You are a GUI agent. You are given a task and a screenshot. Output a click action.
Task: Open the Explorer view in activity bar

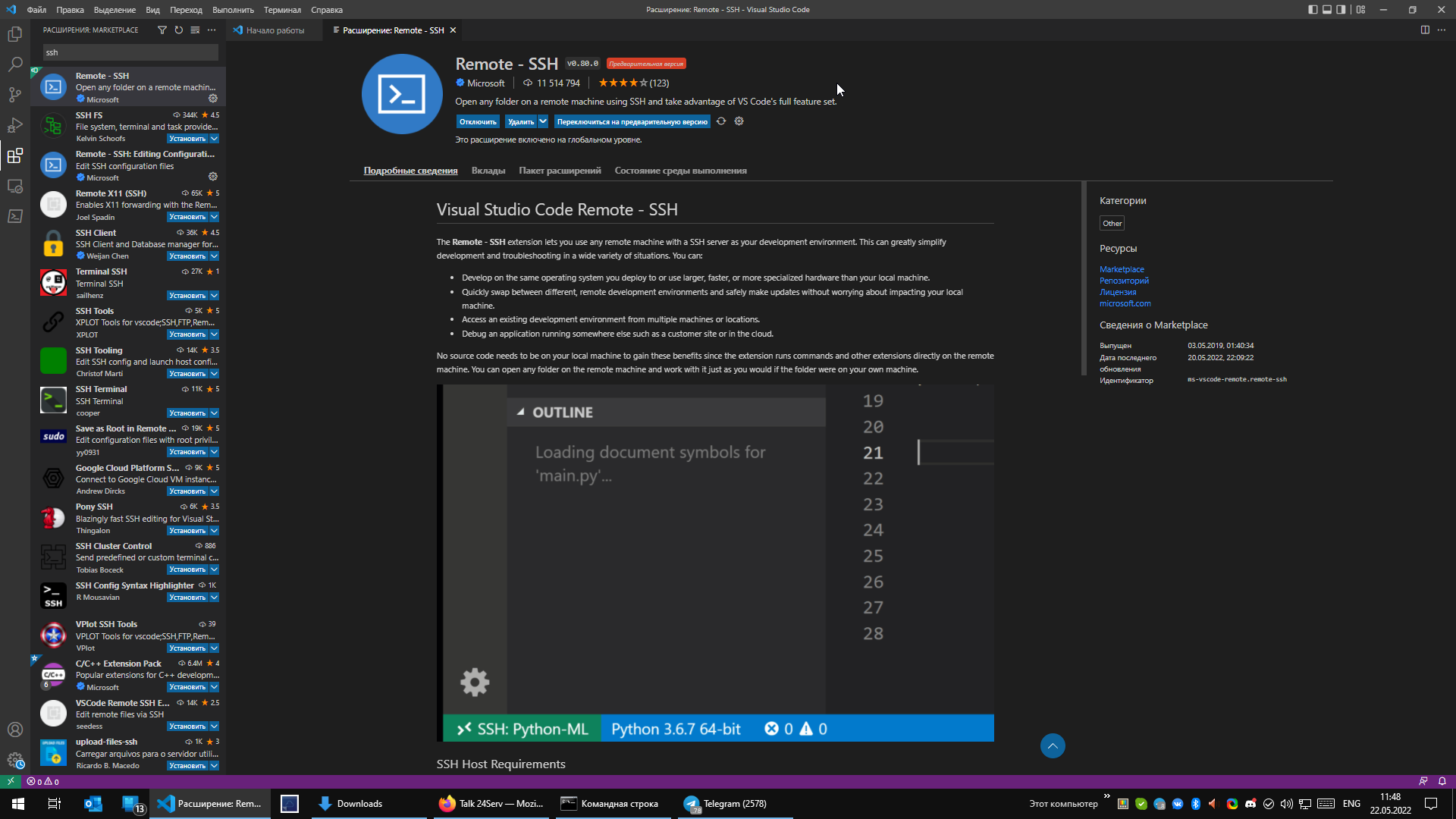pyautogui.click(x=14, y=34)
